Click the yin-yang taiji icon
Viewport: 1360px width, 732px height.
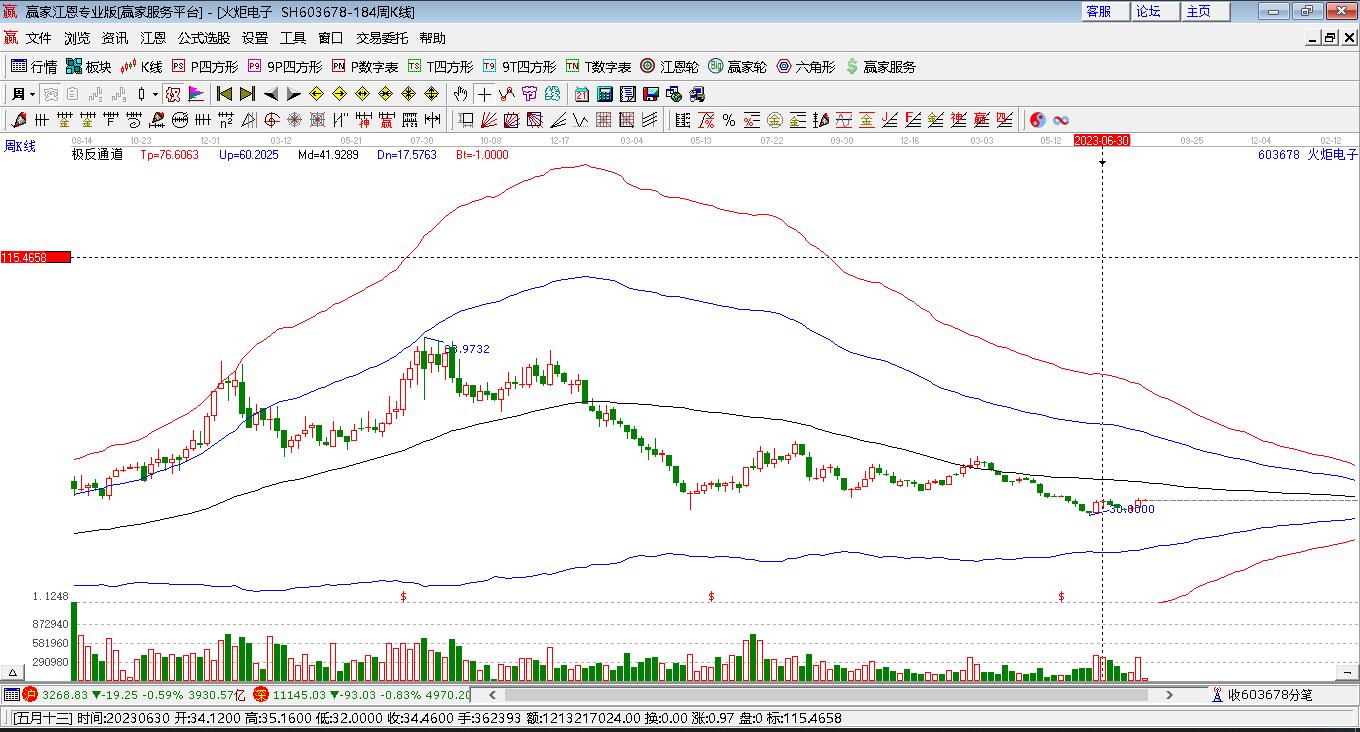click(1037, 120)
